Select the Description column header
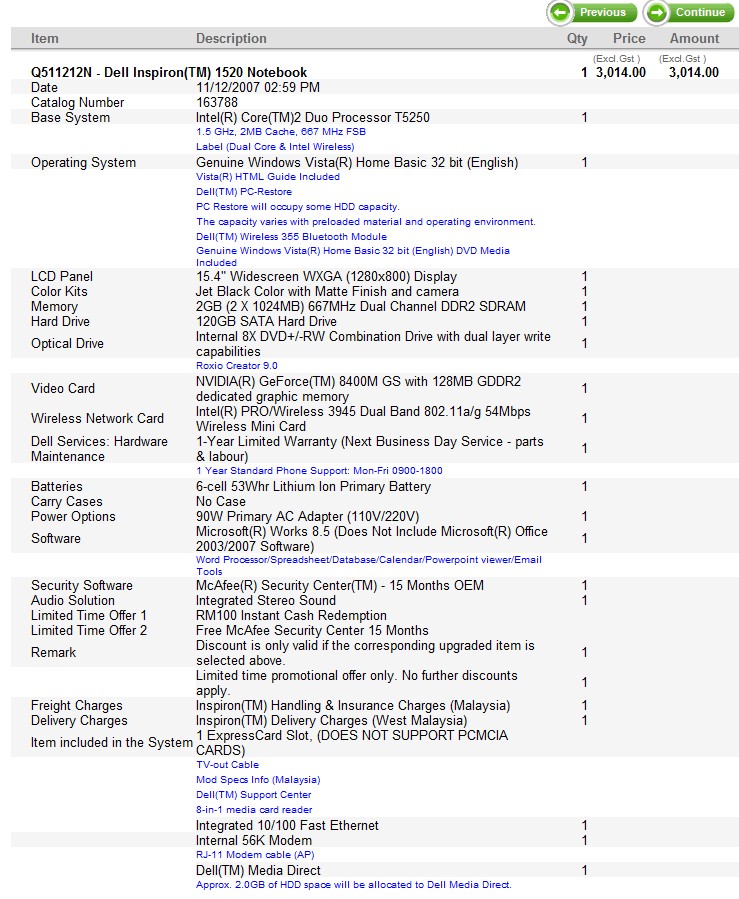739x899 pixels. pyautogui.click(x=231, y=38)
